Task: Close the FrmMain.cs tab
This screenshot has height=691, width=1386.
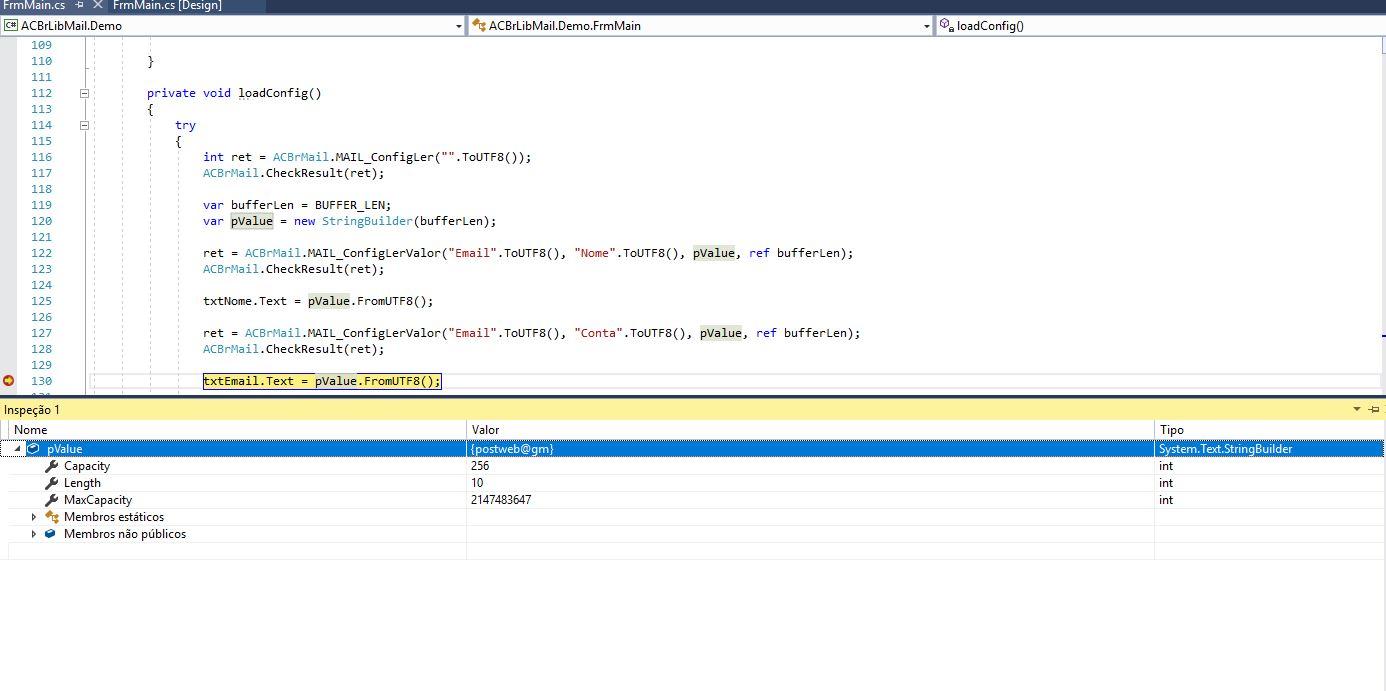Action: (x=97, y=5)
